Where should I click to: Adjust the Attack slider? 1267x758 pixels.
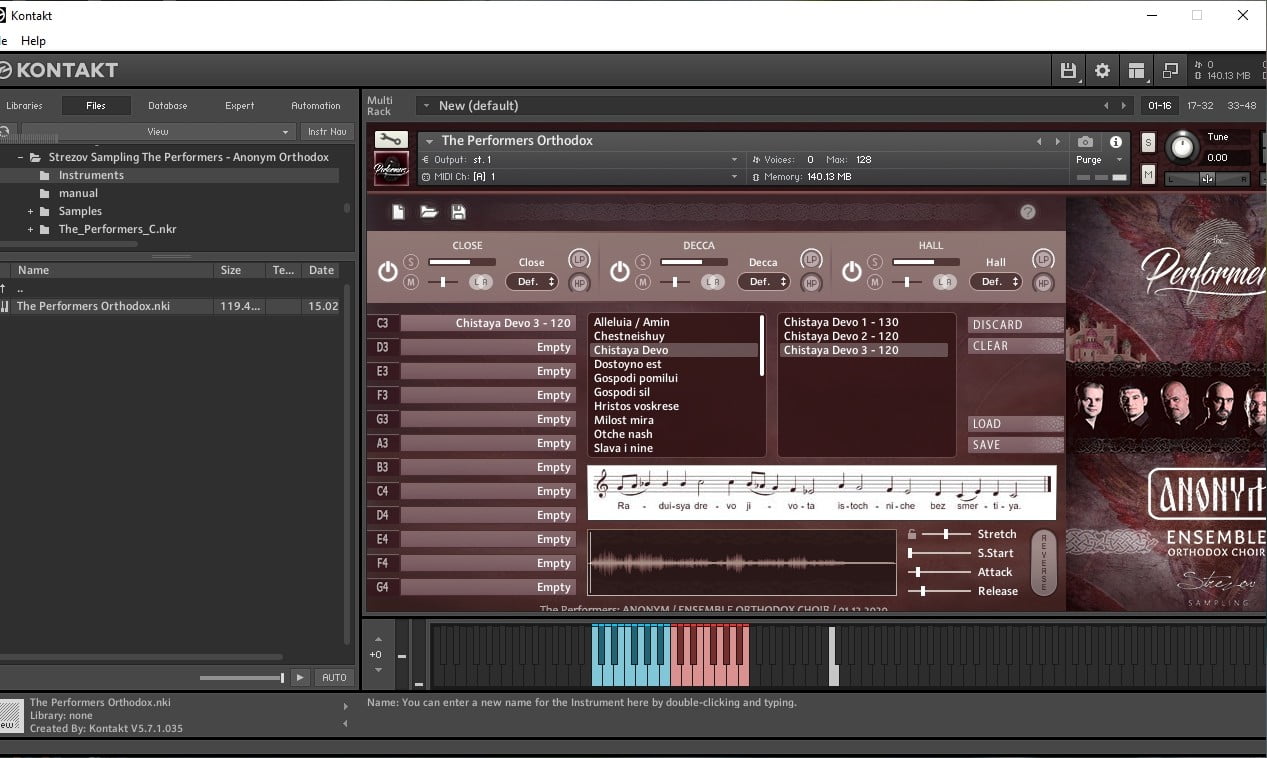[939, 572]
